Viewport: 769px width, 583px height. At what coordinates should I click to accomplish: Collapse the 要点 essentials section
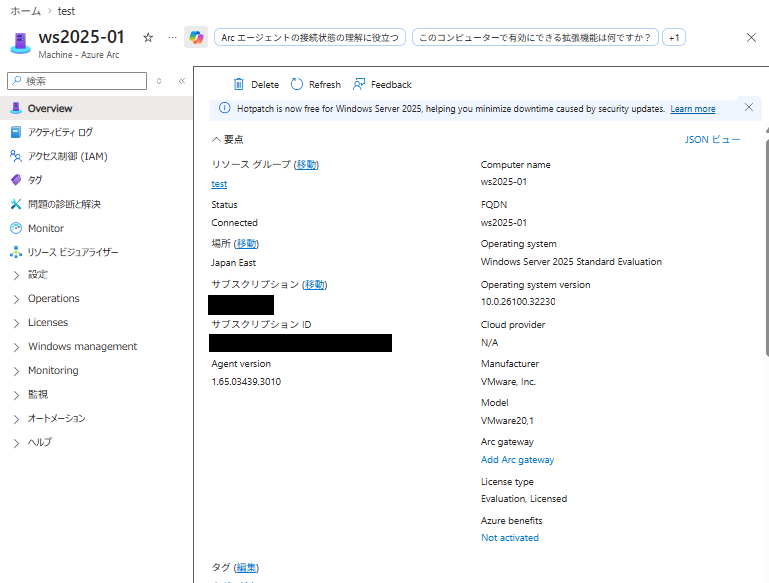pos(216,140)
